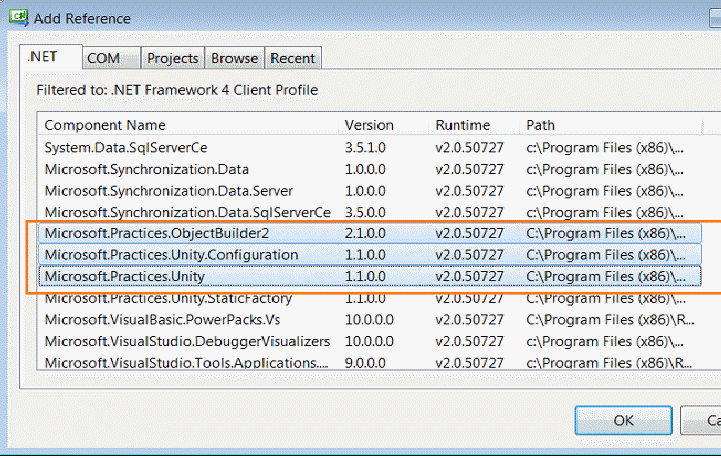Open the COM tab
The width and height of the screenshot is (721, 458).
(x=111, y=58)
